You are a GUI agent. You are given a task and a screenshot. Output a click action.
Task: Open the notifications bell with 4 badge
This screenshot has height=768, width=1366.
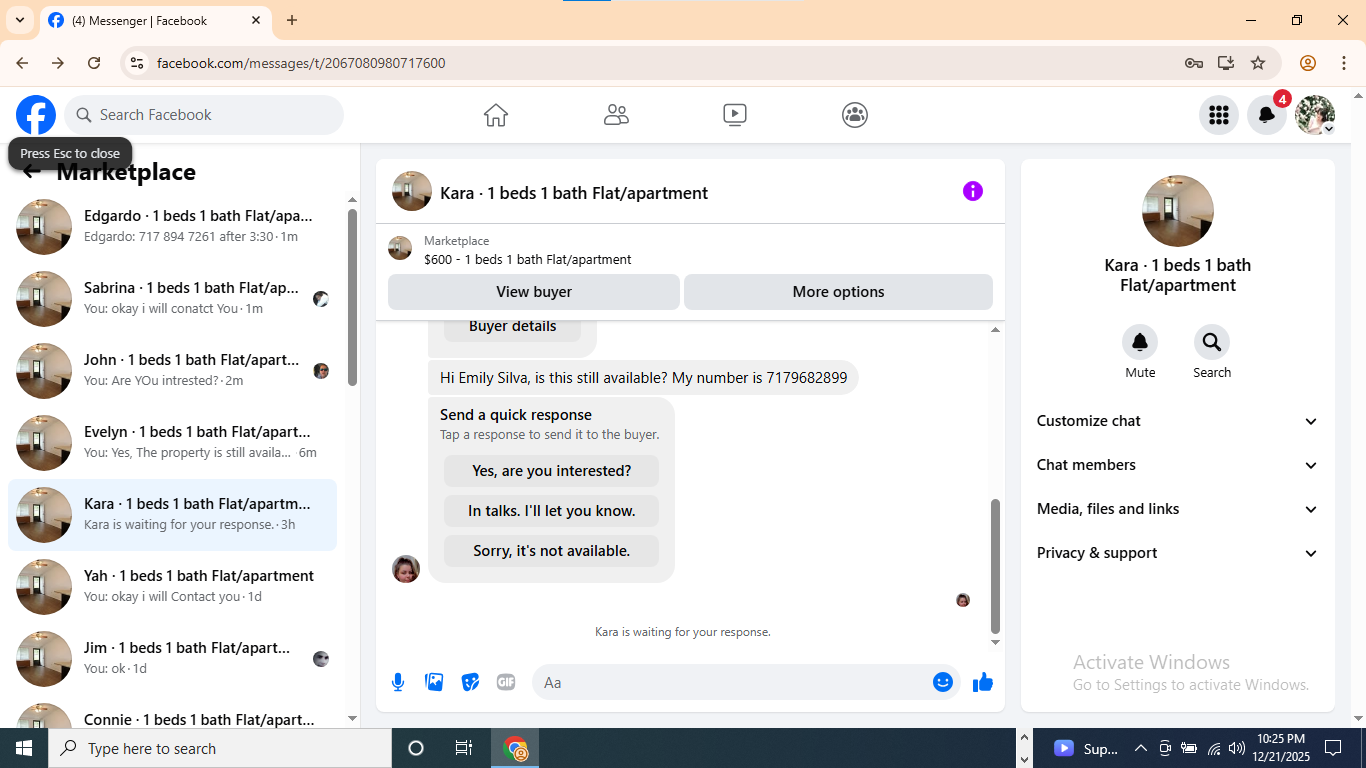1267,115
